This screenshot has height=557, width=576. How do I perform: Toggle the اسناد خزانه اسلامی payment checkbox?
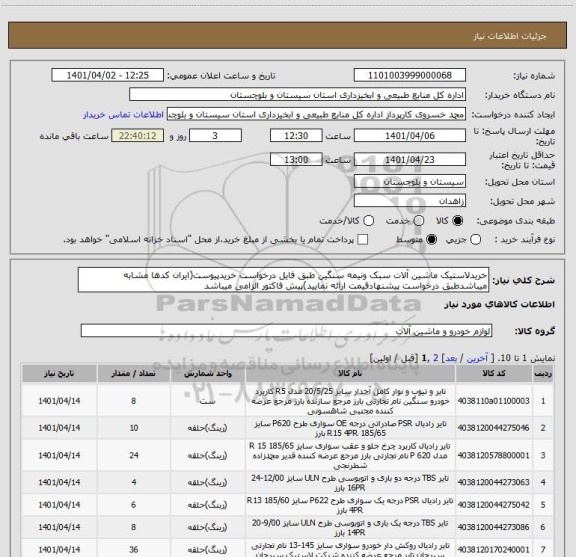[363, 240]
